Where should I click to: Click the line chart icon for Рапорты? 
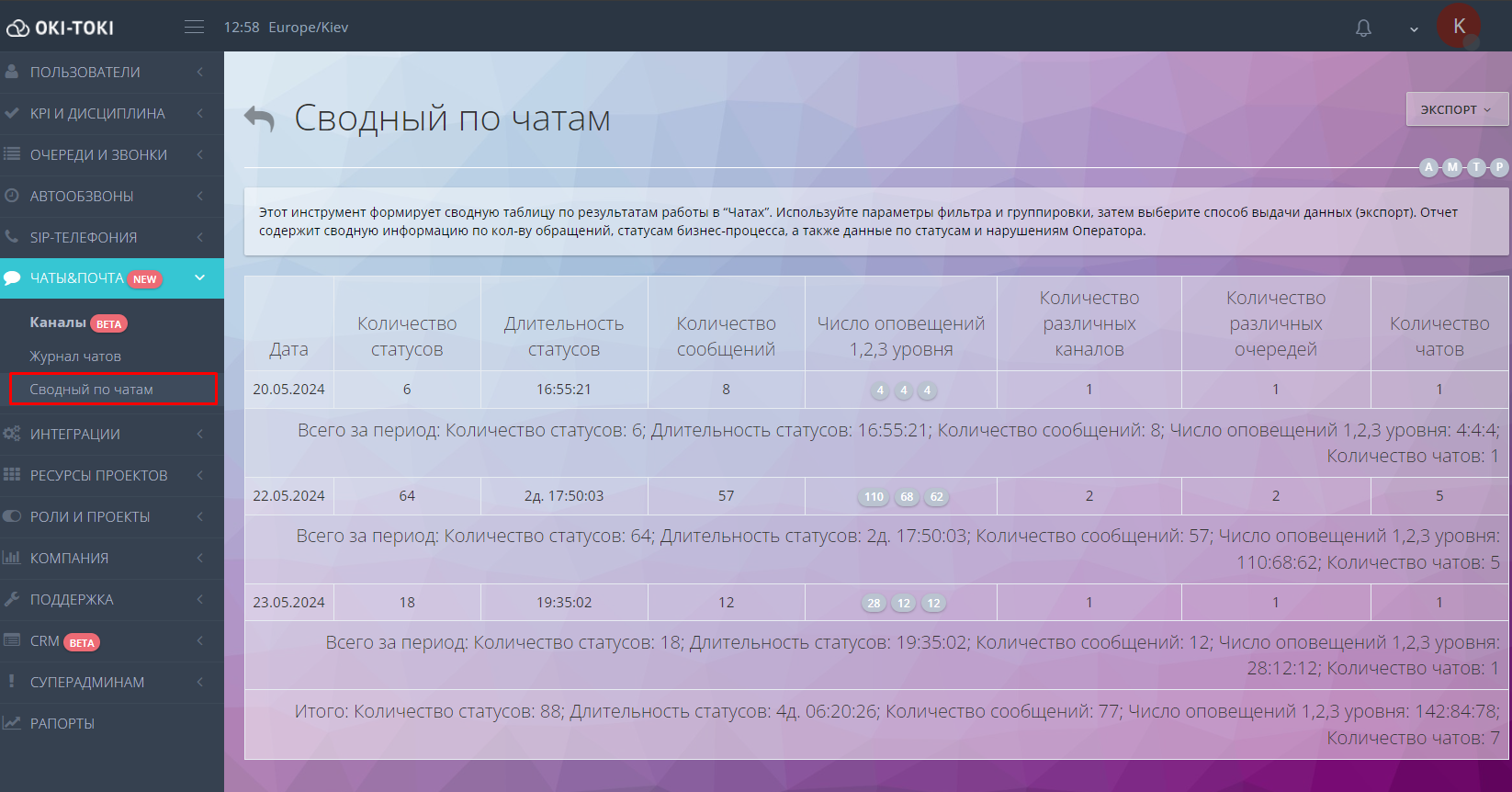point(12,723)
